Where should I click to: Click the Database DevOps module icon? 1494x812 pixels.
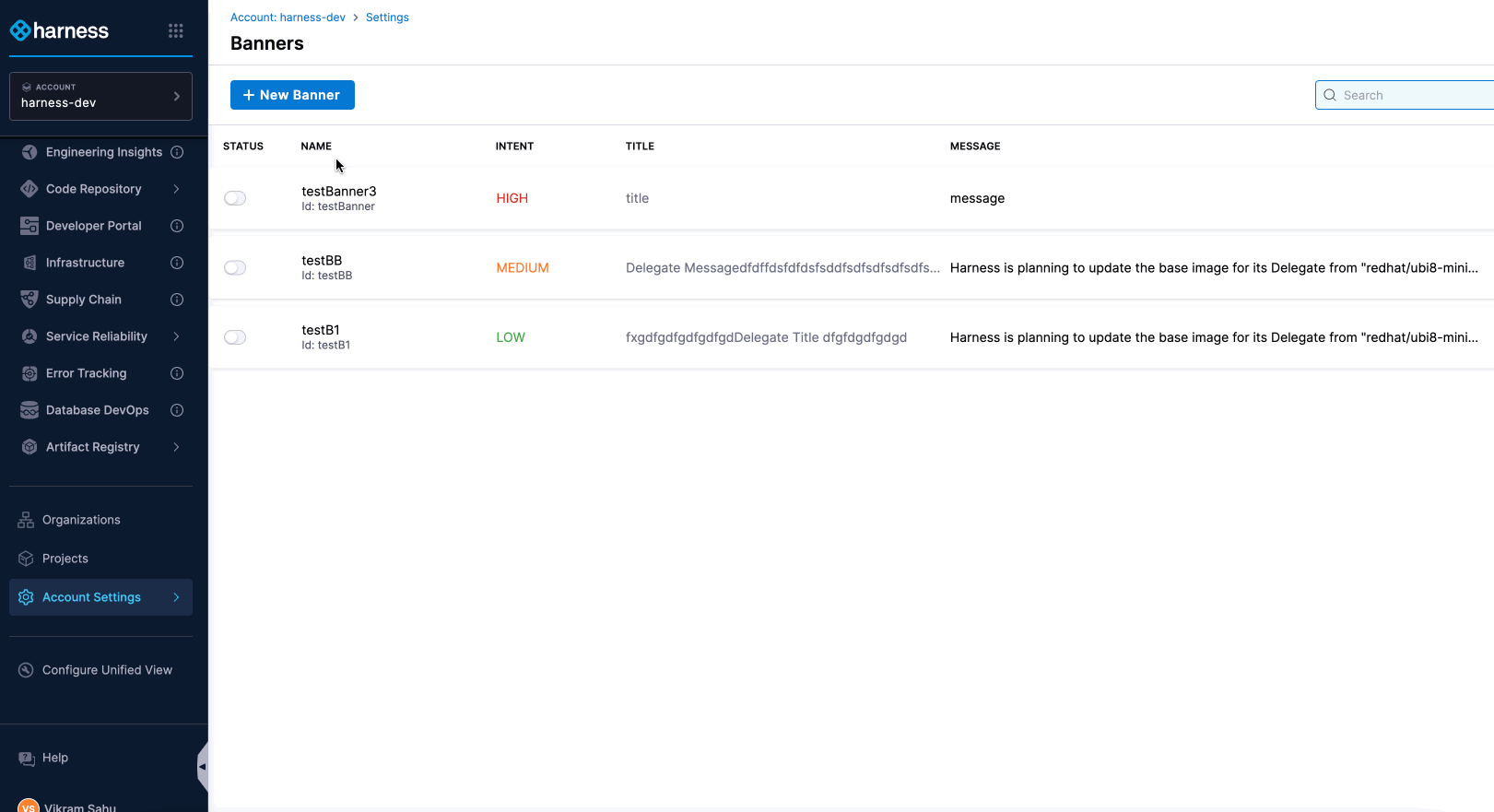tap(29, 410)
